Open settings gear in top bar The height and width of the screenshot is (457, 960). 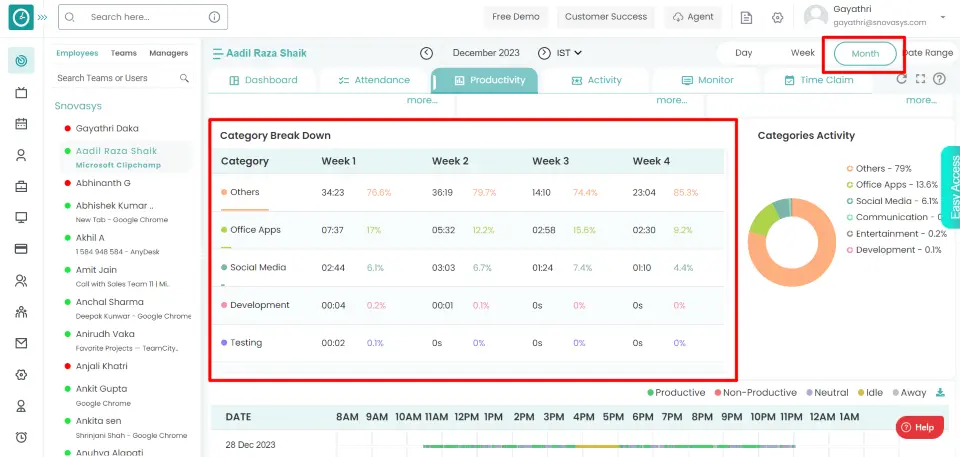click(x=778, y=17)
